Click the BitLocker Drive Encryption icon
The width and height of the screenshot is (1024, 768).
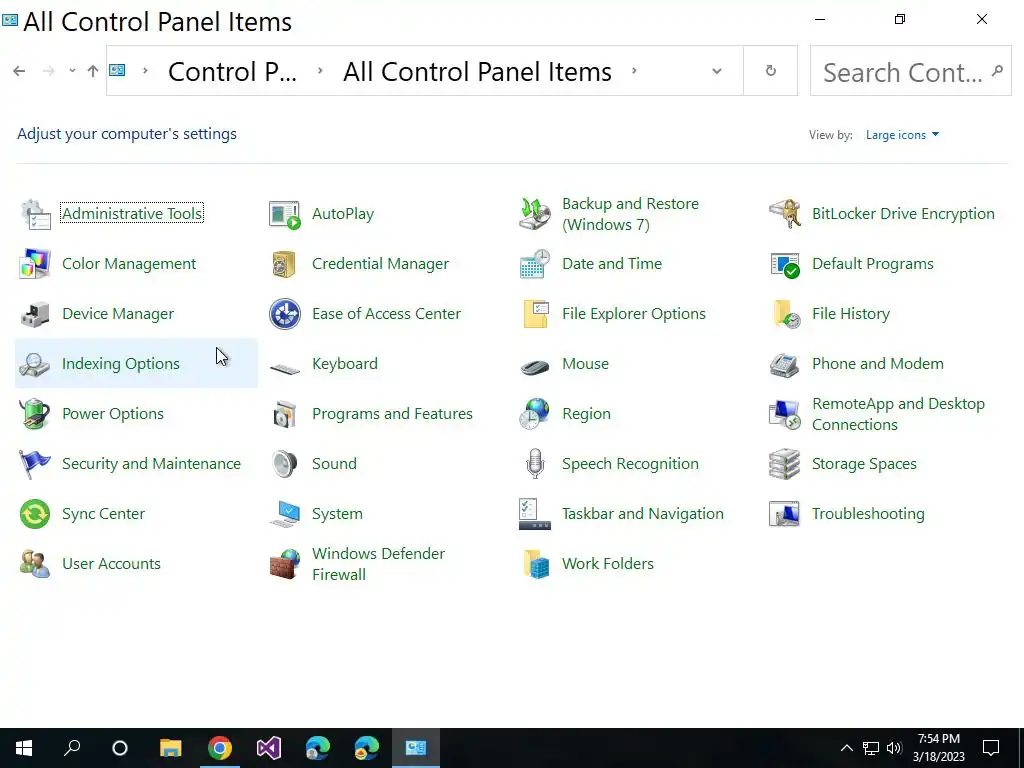point(785,214)
